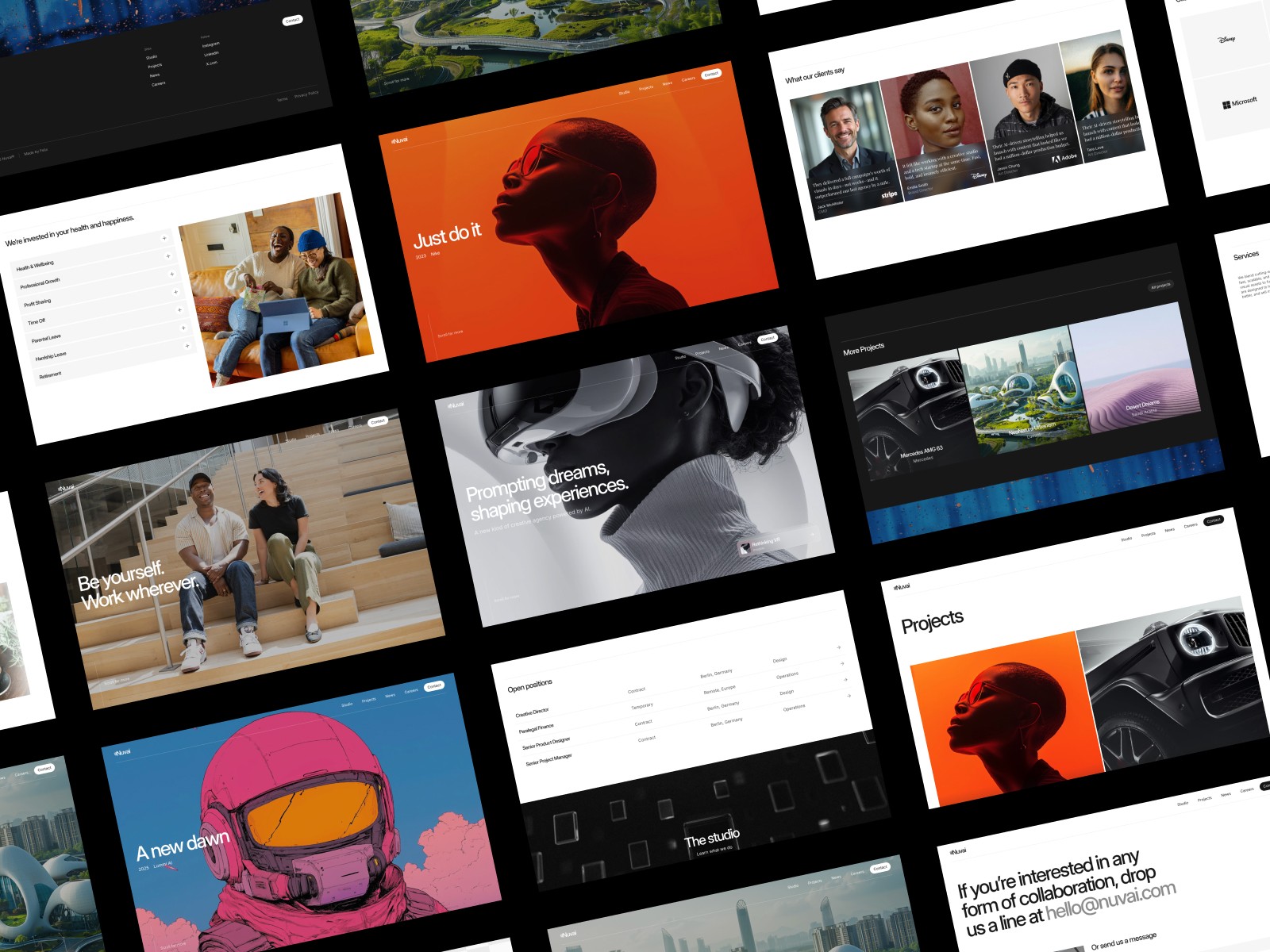1270x952 pixels.
Task: Open the Paralegal Finance position arrow
Action: (842, 663)
